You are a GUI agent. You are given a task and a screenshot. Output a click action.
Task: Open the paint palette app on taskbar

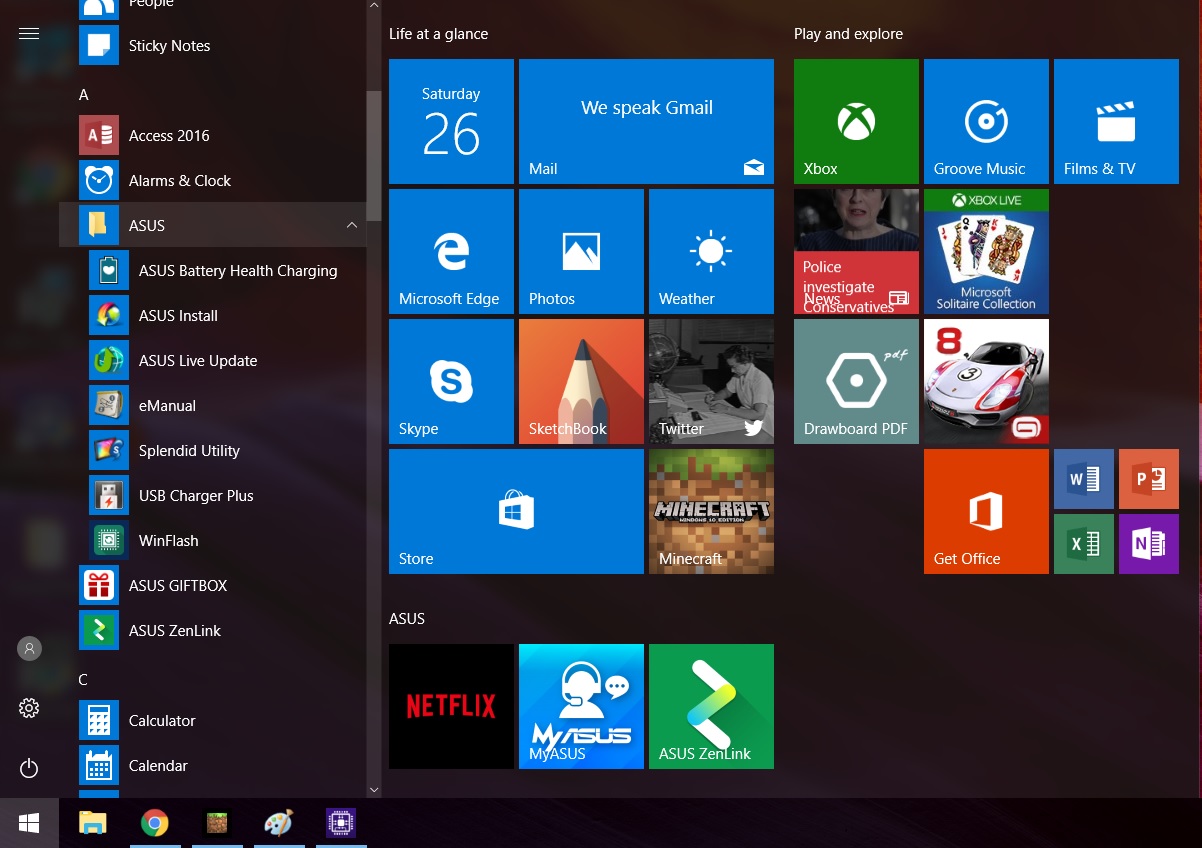pos(279,823)
